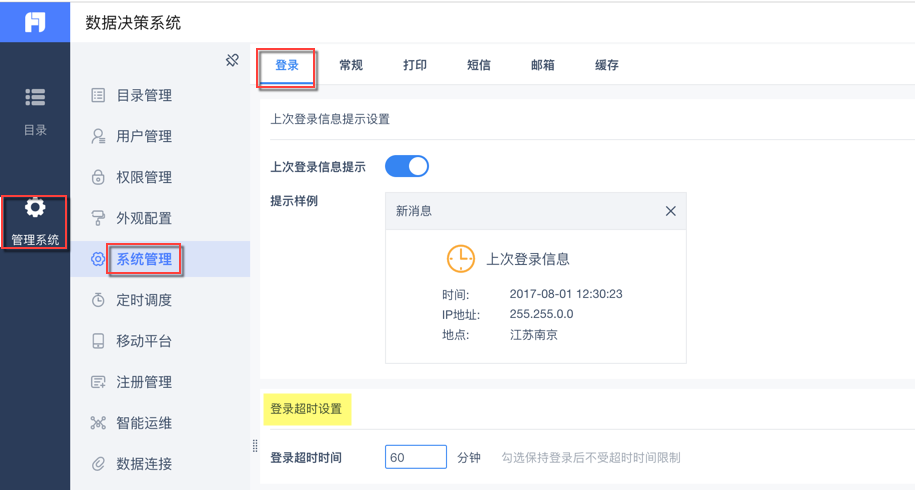Click the 智能运维 network icon
The width and height of the screenshot is (915, 490).
tap(98, 423)
